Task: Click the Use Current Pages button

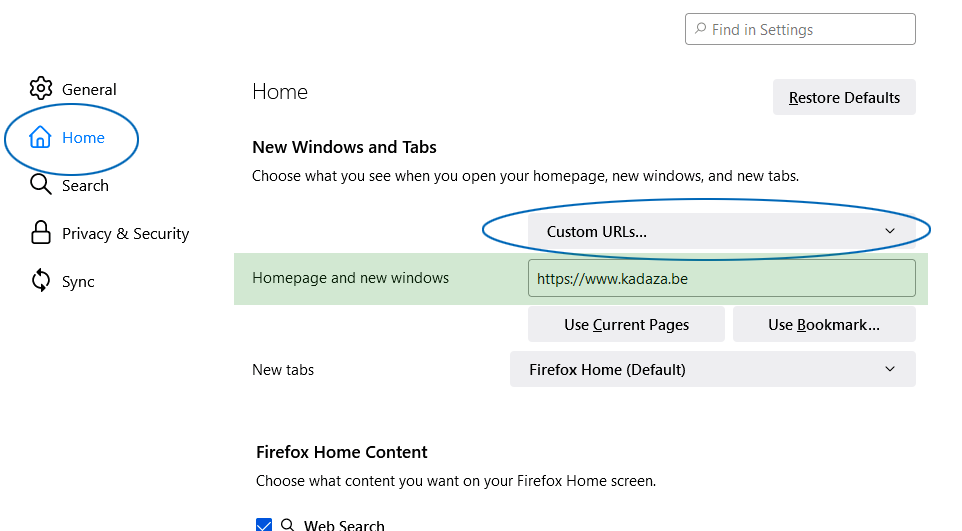Action: click(x=626, y=325)
